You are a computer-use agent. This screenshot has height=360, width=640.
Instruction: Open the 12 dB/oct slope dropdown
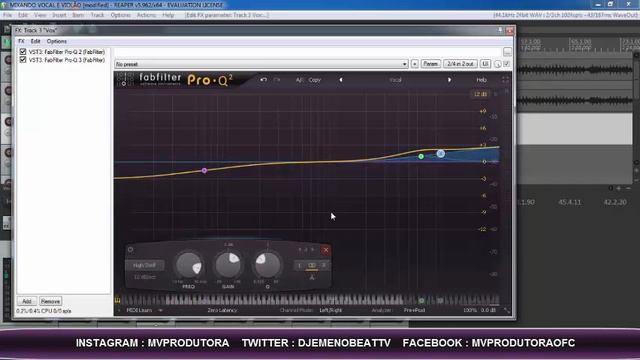tap(144, 277)
